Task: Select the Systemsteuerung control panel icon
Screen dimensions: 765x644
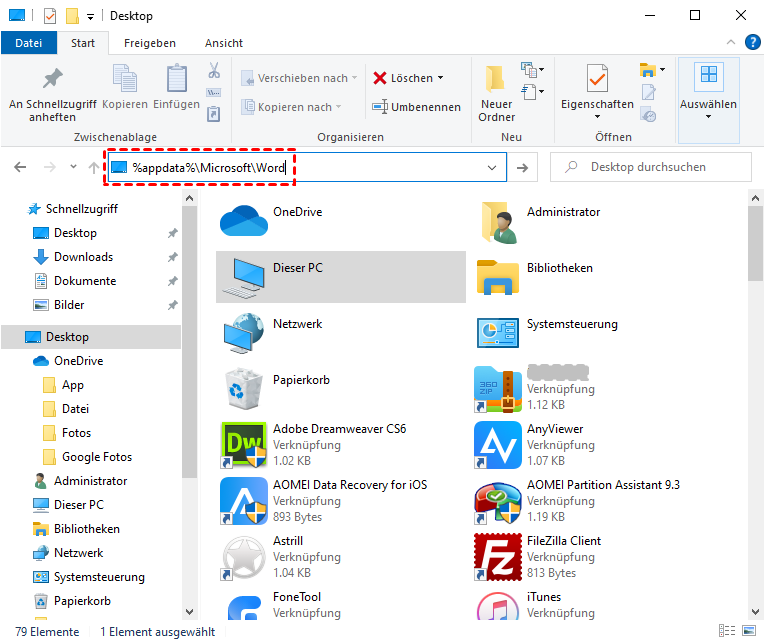Action: pos(498,333)
